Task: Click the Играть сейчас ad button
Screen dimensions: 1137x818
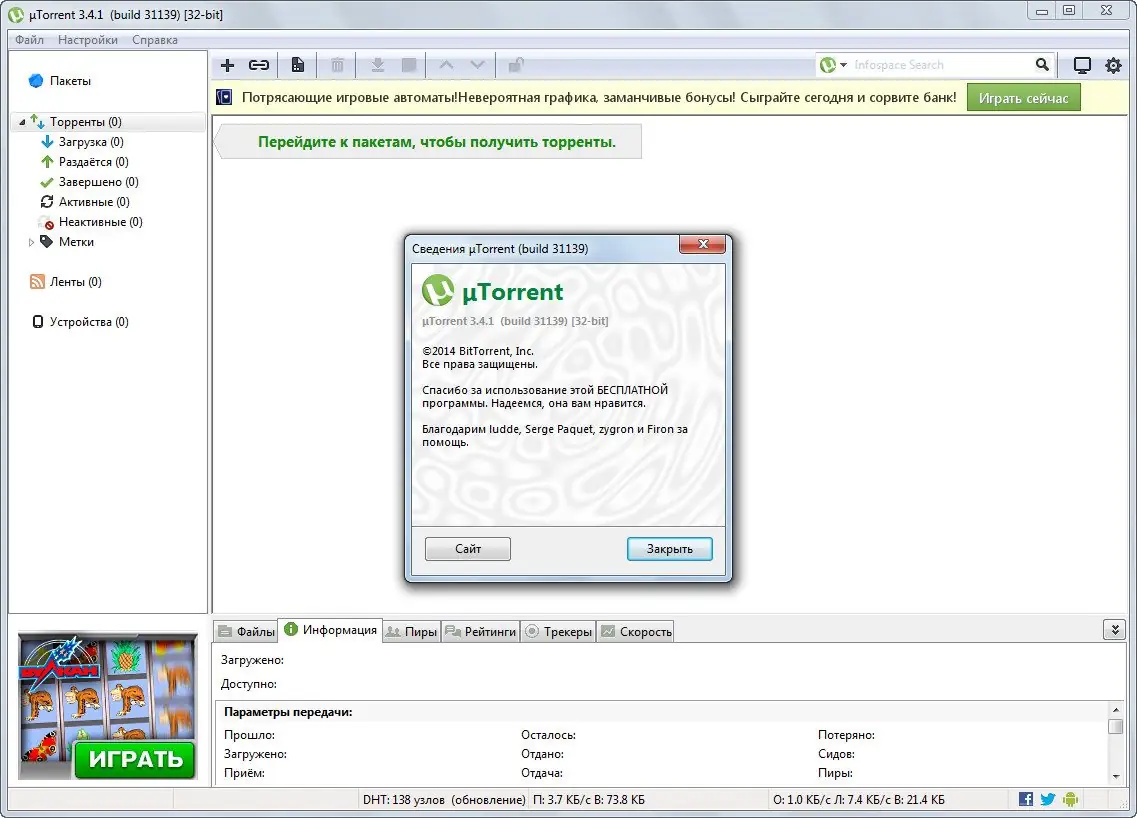Action: pos(1023,98)
